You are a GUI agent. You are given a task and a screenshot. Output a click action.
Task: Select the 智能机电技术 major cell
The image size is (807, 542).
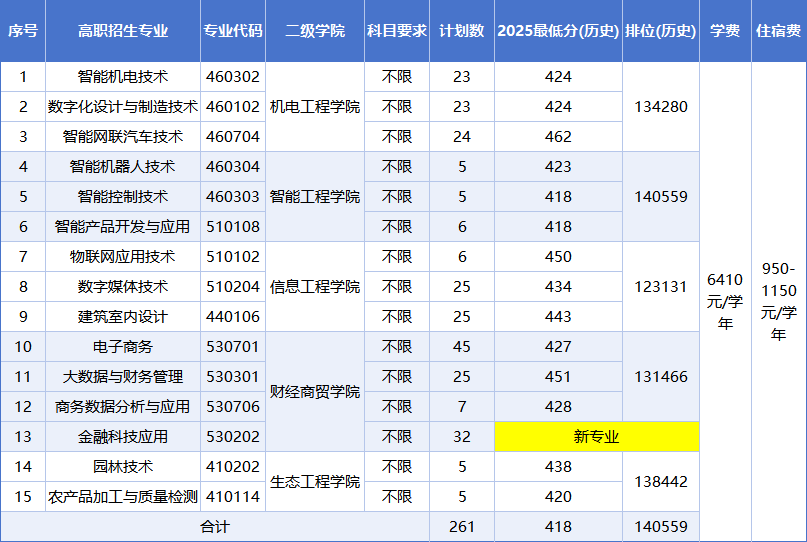tap(123, 77)
